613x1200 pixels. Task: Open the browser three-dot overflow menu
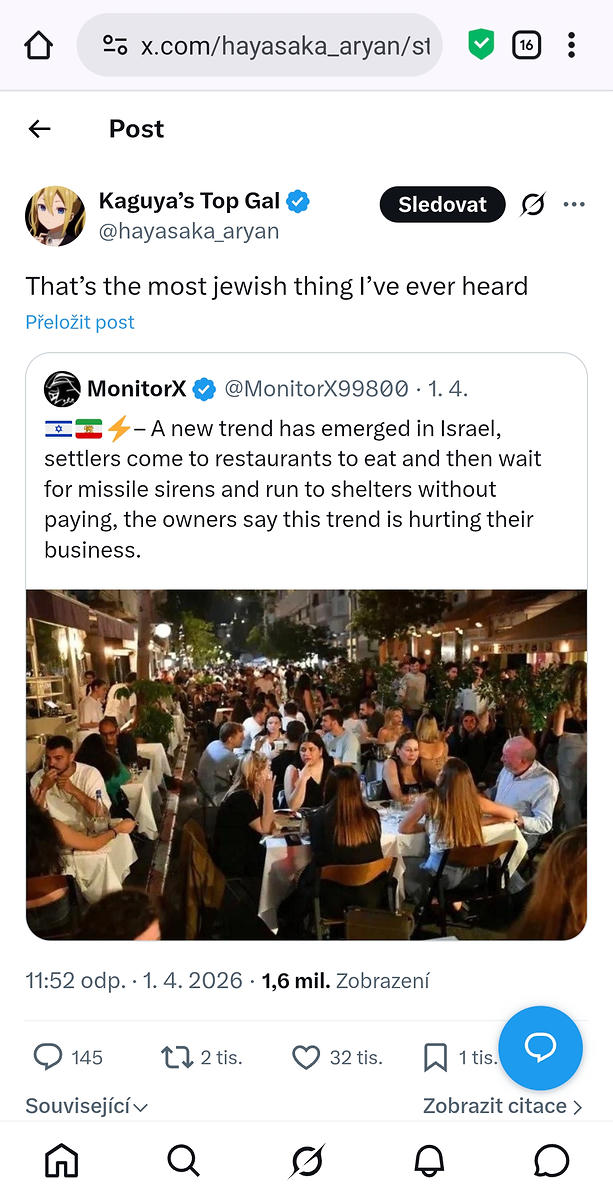click(571, 45)
